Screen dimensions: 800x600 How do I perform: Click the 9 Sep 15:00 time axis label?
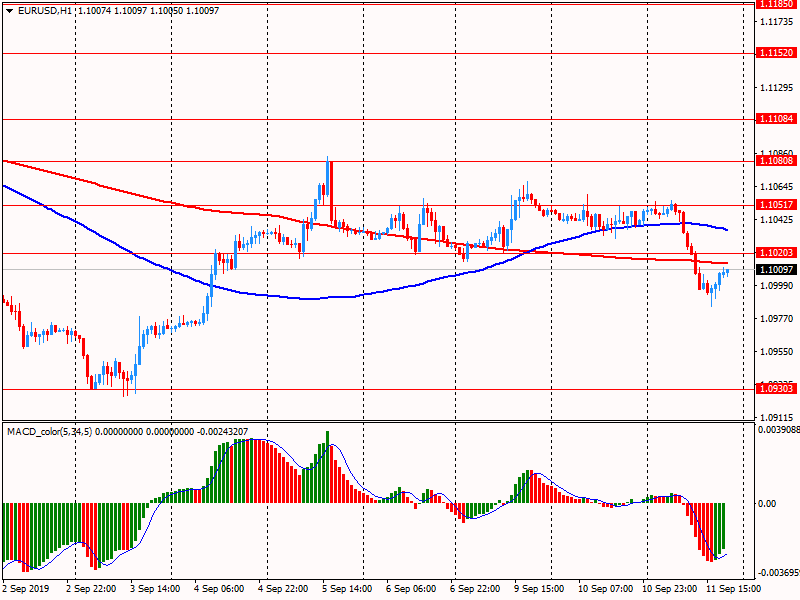[x=539, y=589]
